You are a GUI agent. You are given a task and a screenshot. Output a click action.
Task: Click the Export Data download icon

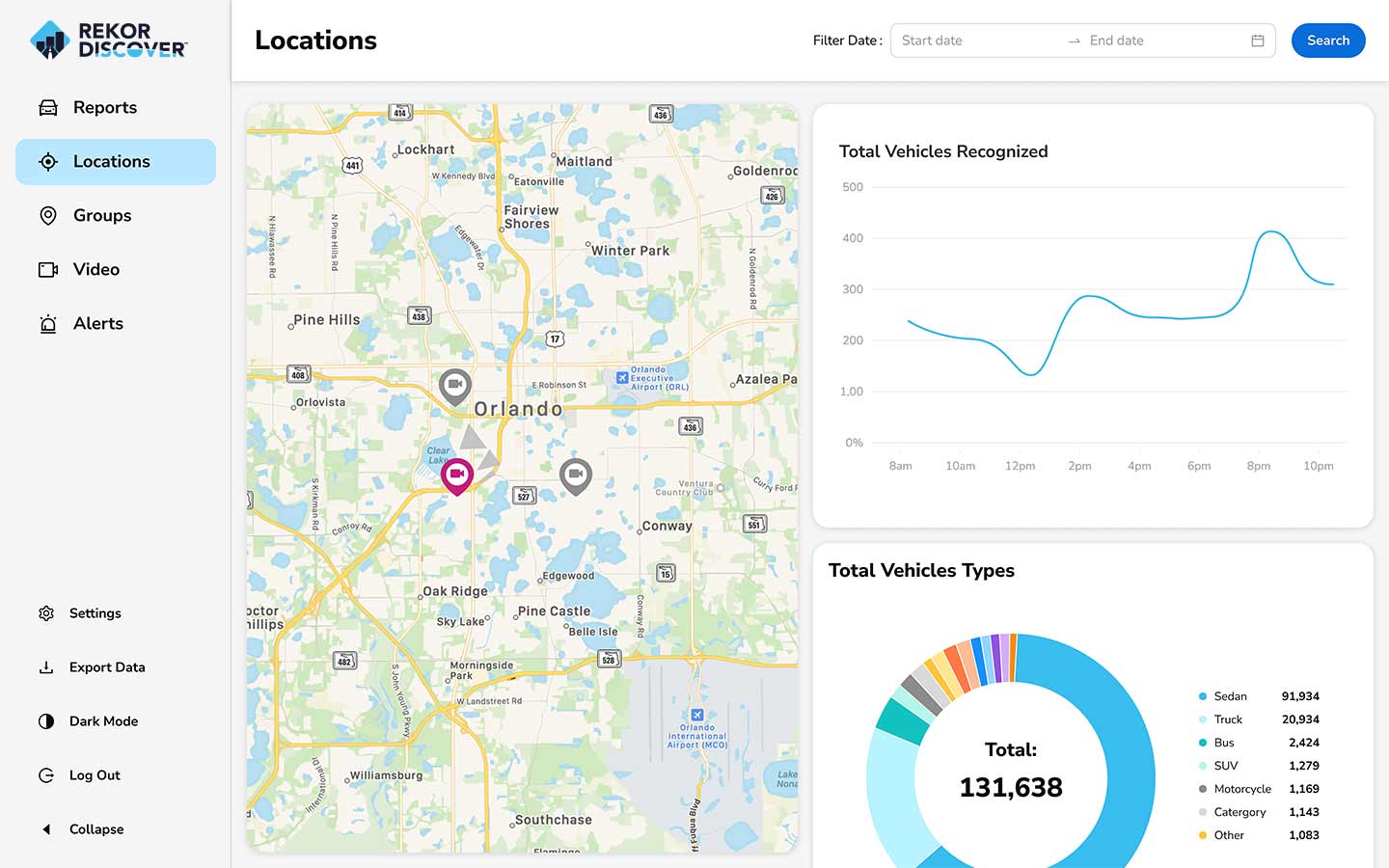(x=46, y=666)
